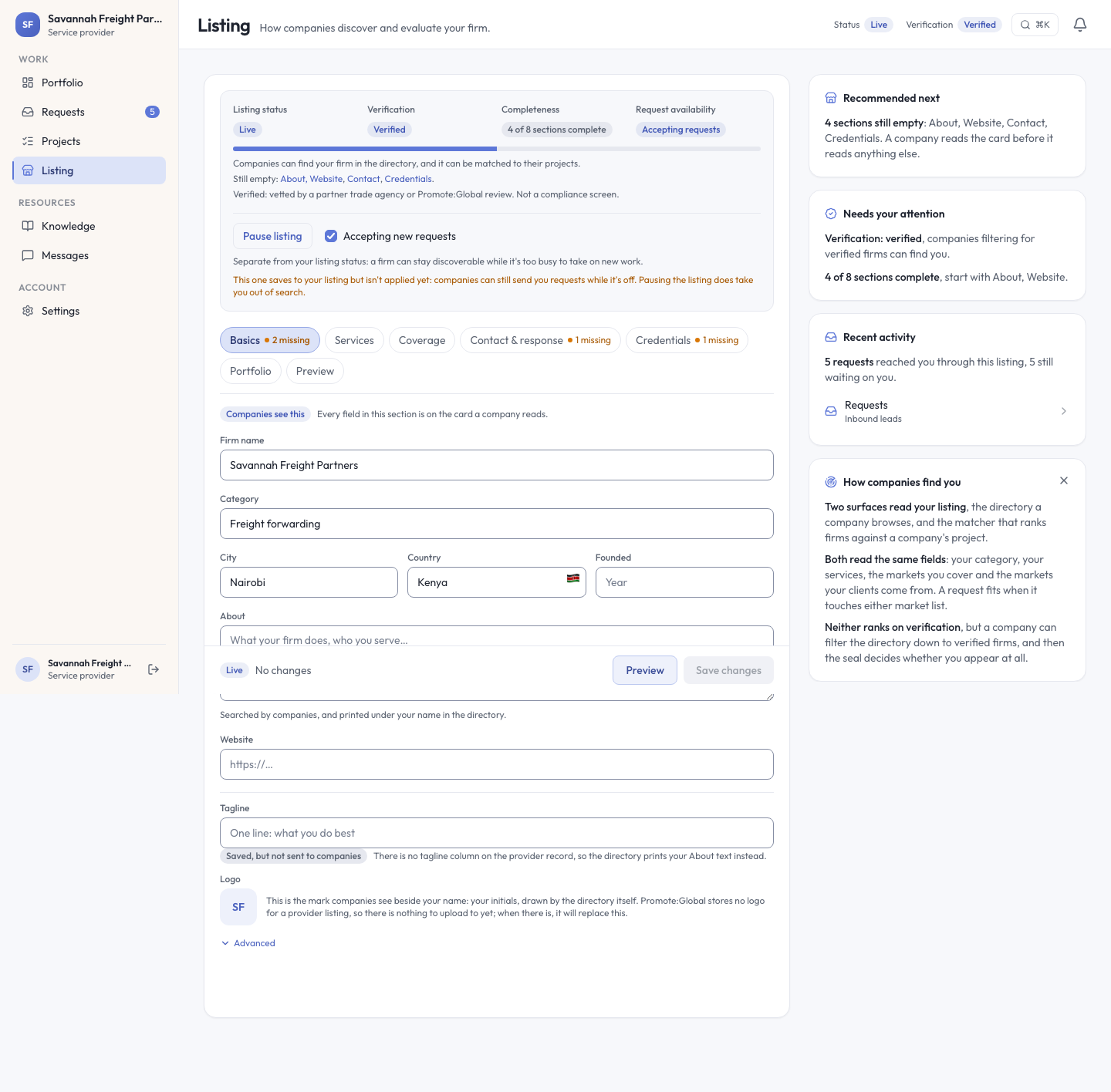
Task: Click the Website https:// input
Action: pyautogui.click(x=497, y=764)
